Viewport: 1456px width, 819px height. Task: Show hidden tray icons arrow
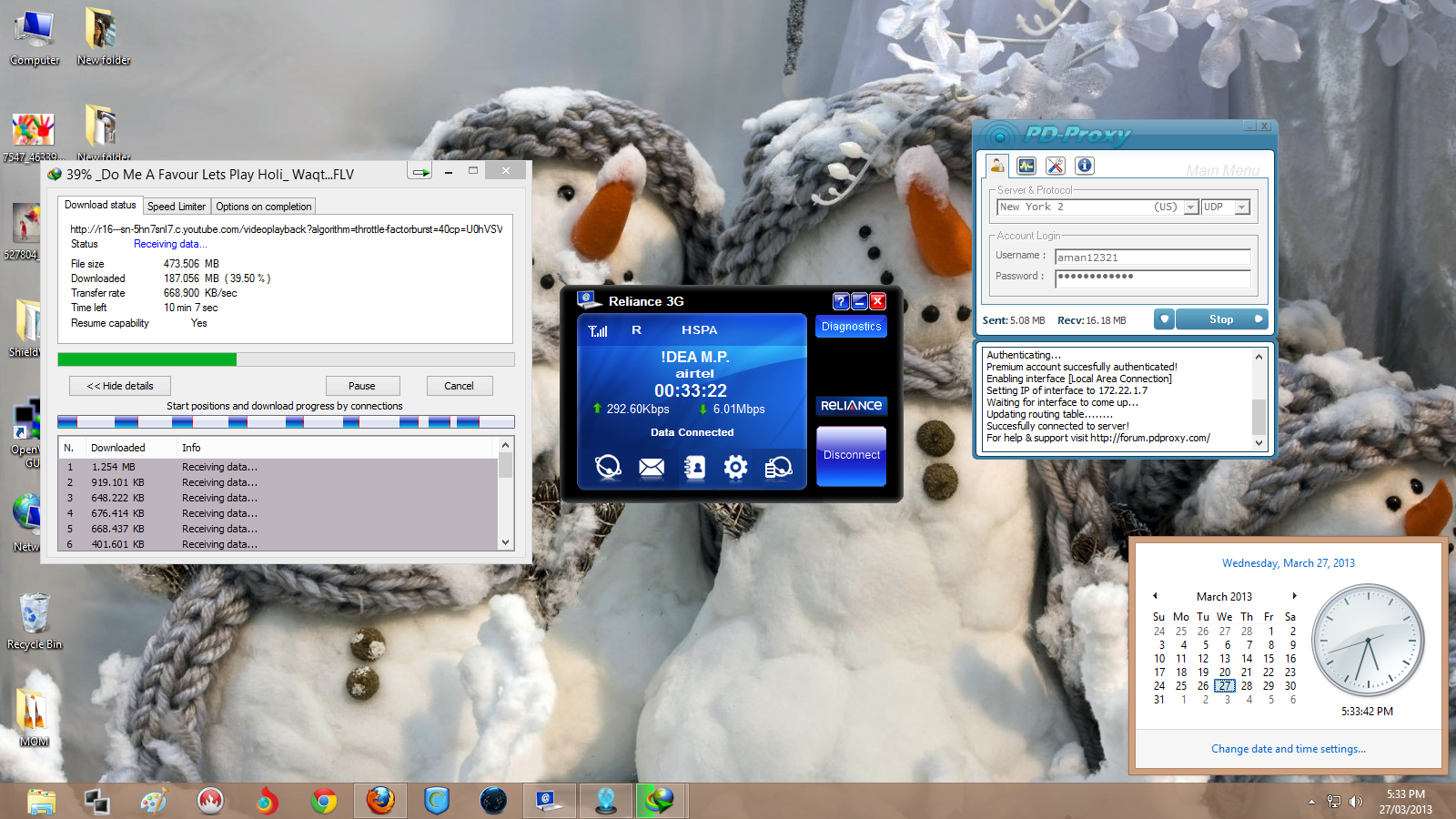pyautogui.click(x=1311, y=802)
